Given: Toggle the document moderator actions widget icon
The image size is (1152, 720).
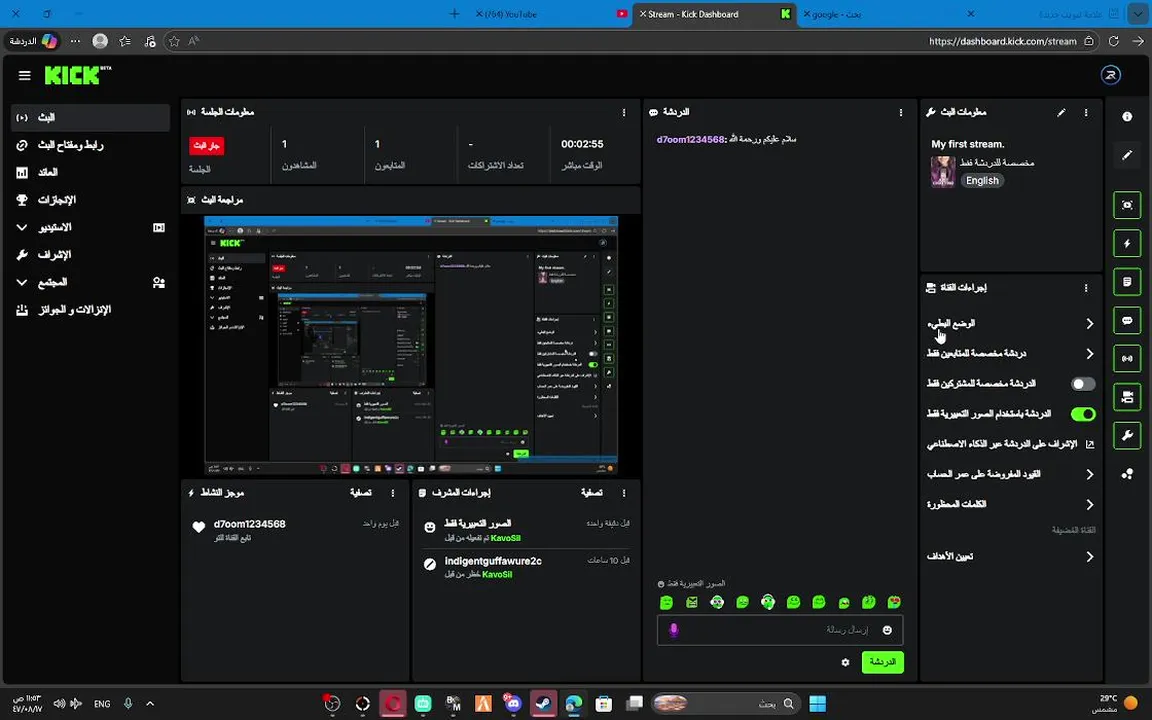Looking at the screenshot, I should tap(1127, 282).
